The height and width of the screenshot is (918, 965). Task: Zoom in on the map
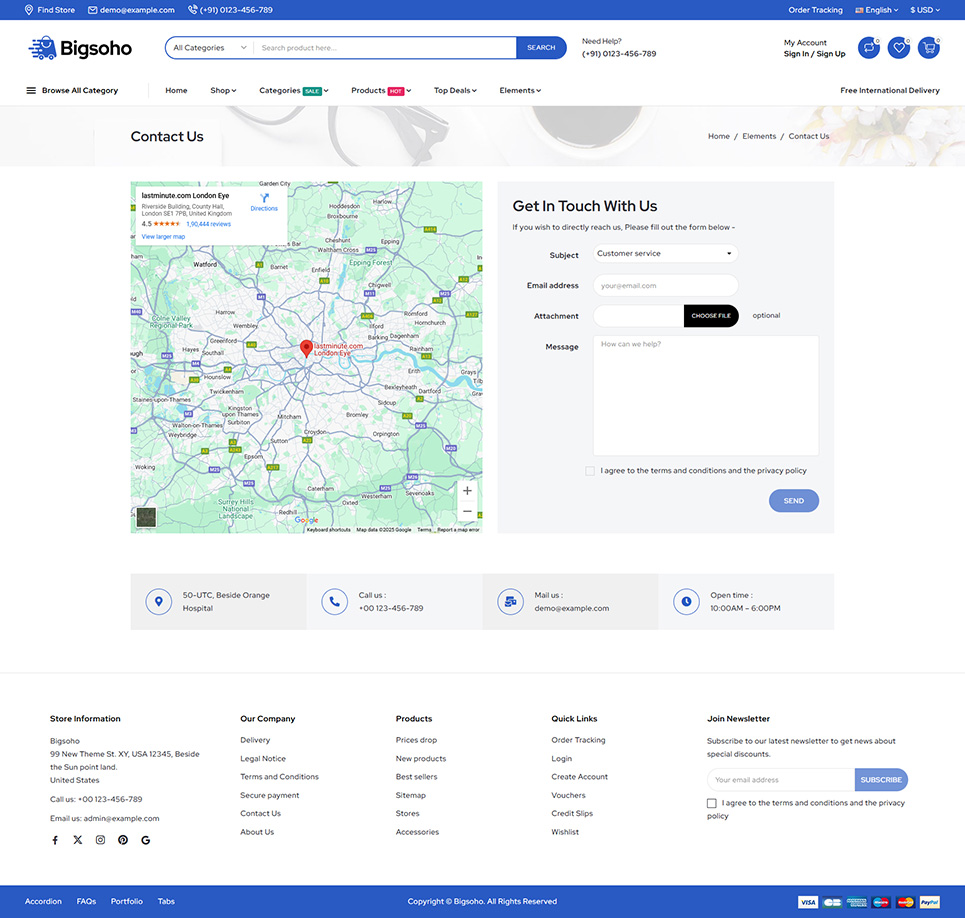pyautogui.click(x=467, y=490)
